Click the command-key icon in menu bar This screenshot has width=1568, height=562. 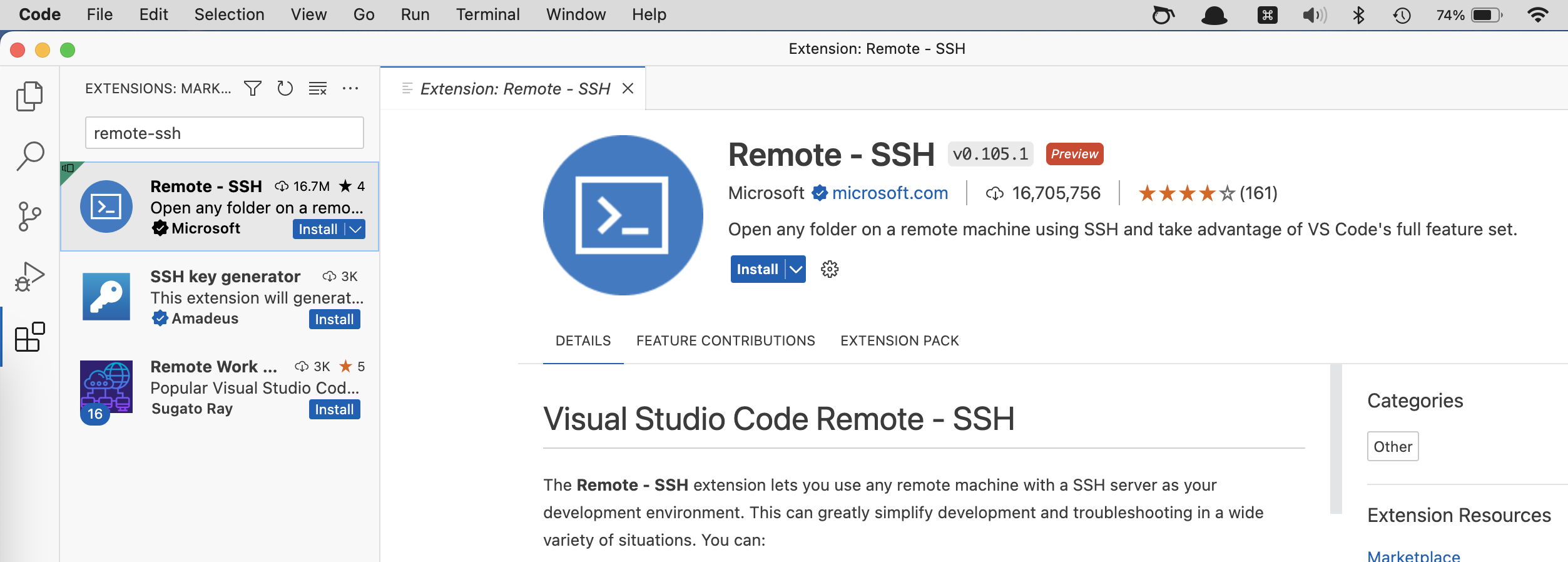(1268, 14)
